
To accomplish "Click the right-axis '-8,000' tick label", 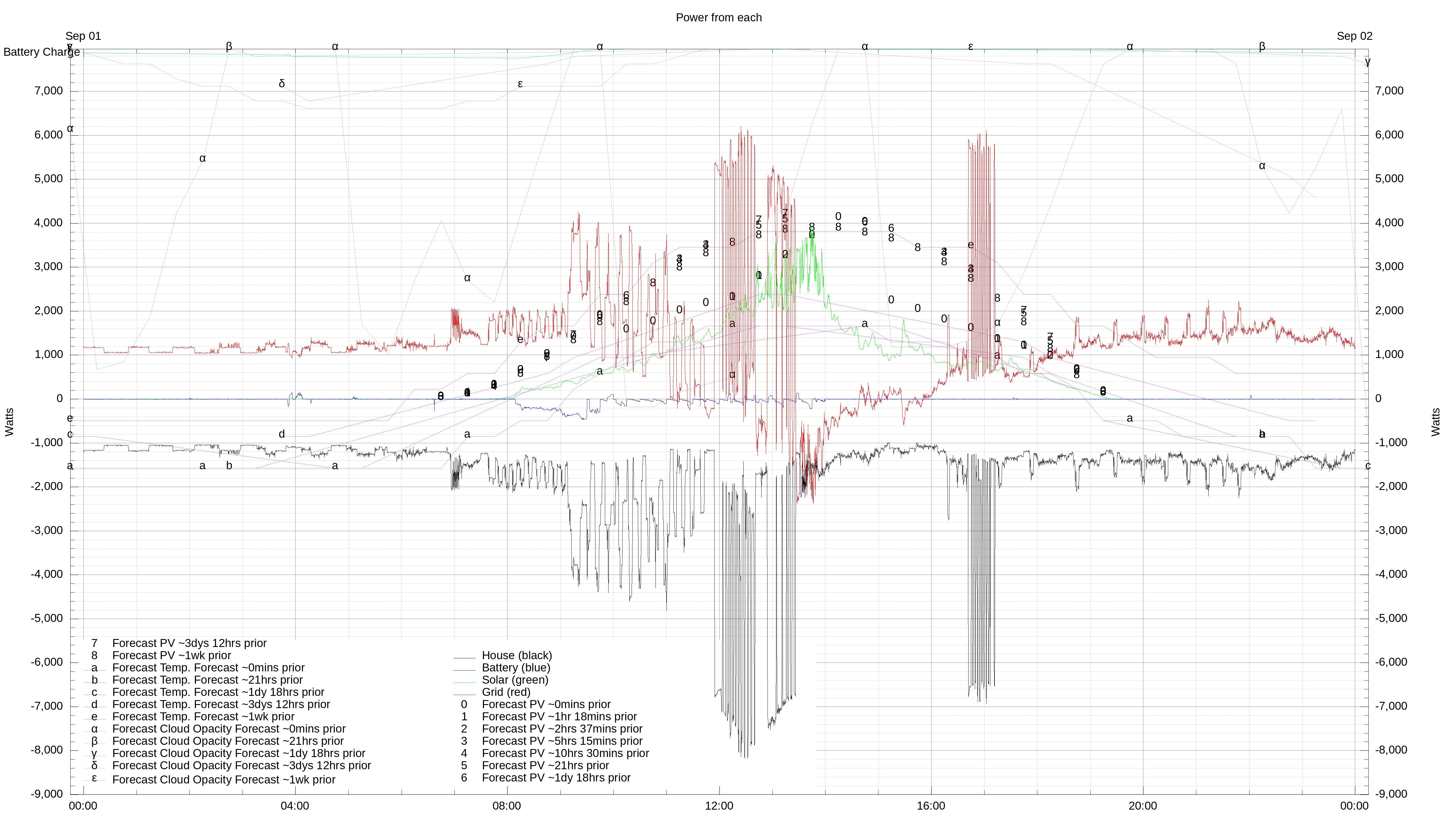I will (x=1391, y=750).
